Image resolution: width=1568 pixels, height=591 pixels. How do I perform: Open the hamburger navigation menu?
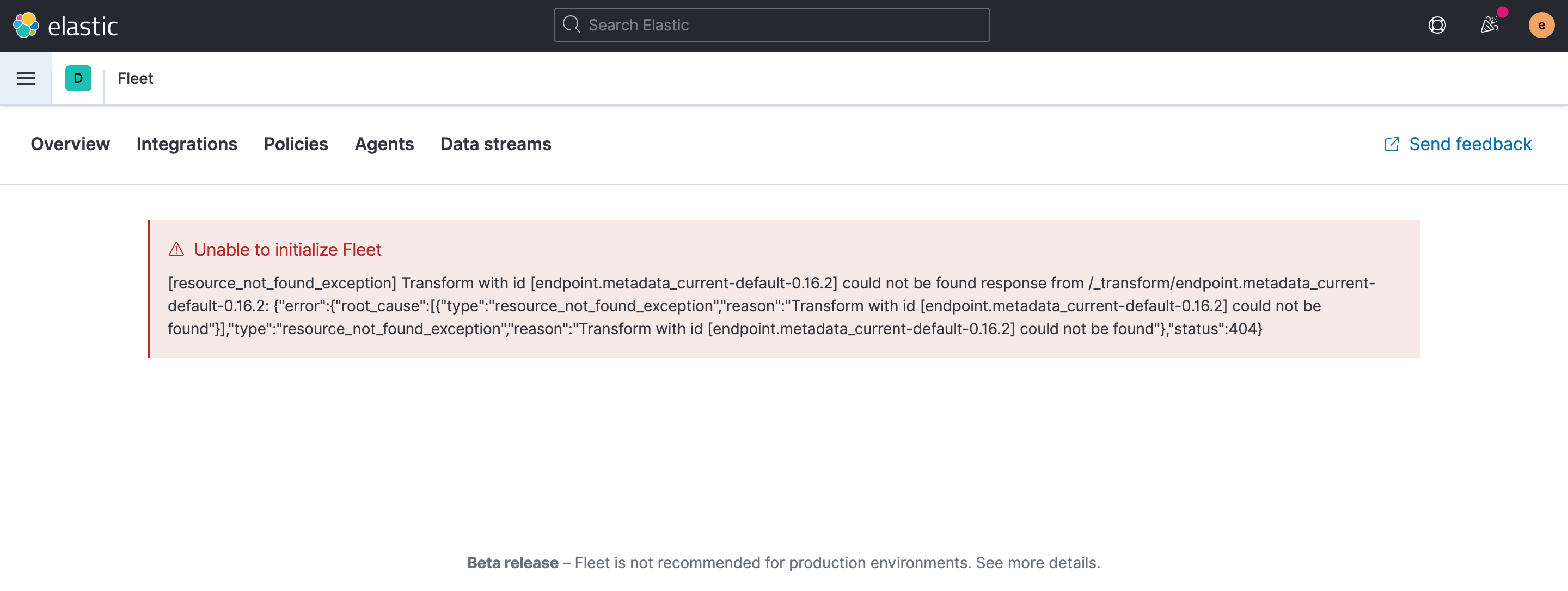[25, 78]
